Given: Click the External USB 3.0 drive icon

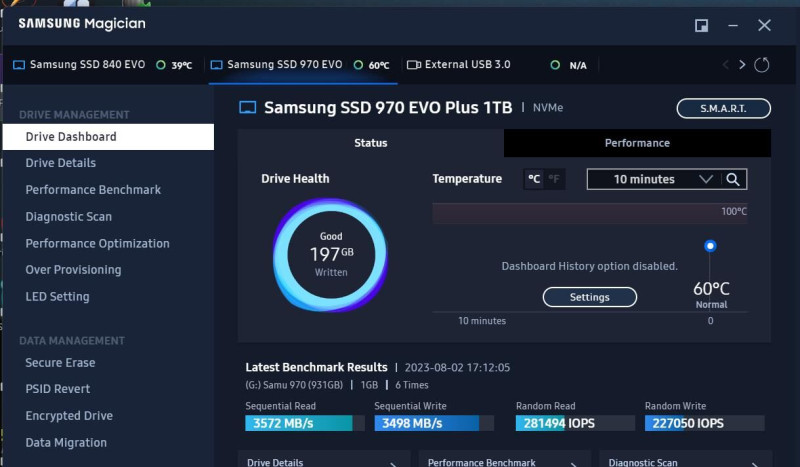Looking at the screenshot, I should (413, 65).
